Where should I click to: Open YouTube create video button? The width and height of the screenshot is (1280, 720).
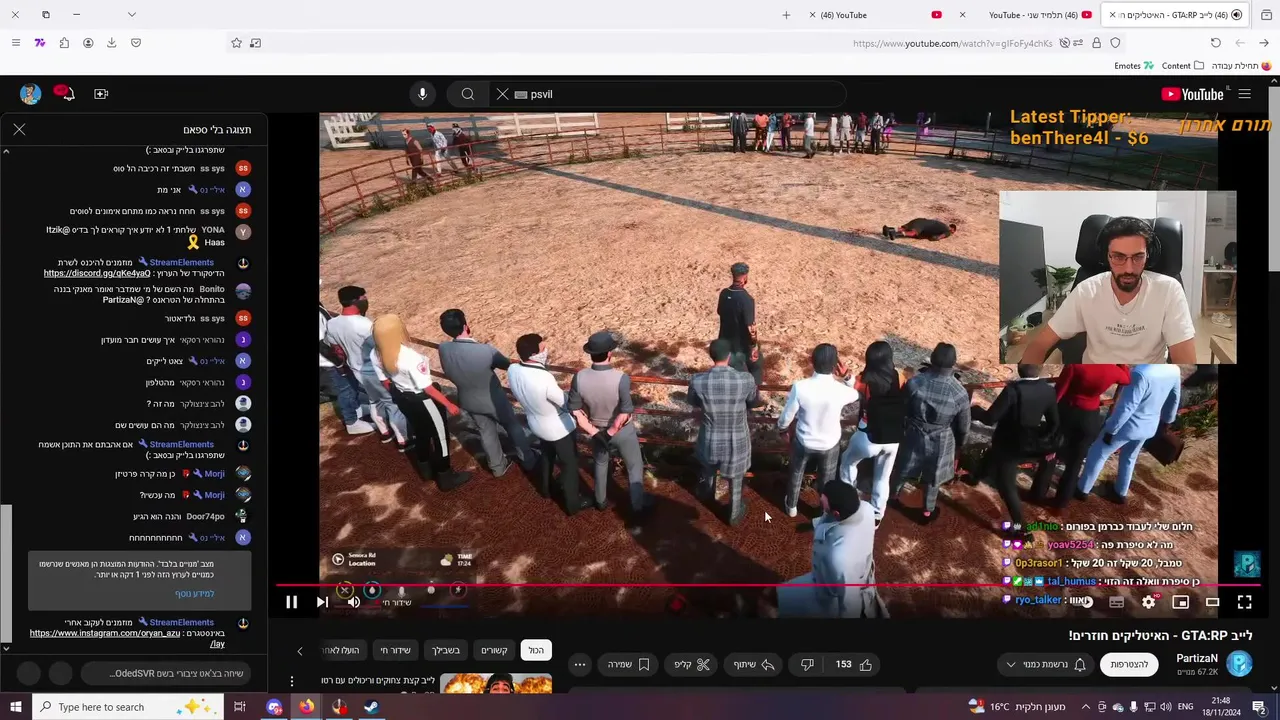(x=101, y=94)
